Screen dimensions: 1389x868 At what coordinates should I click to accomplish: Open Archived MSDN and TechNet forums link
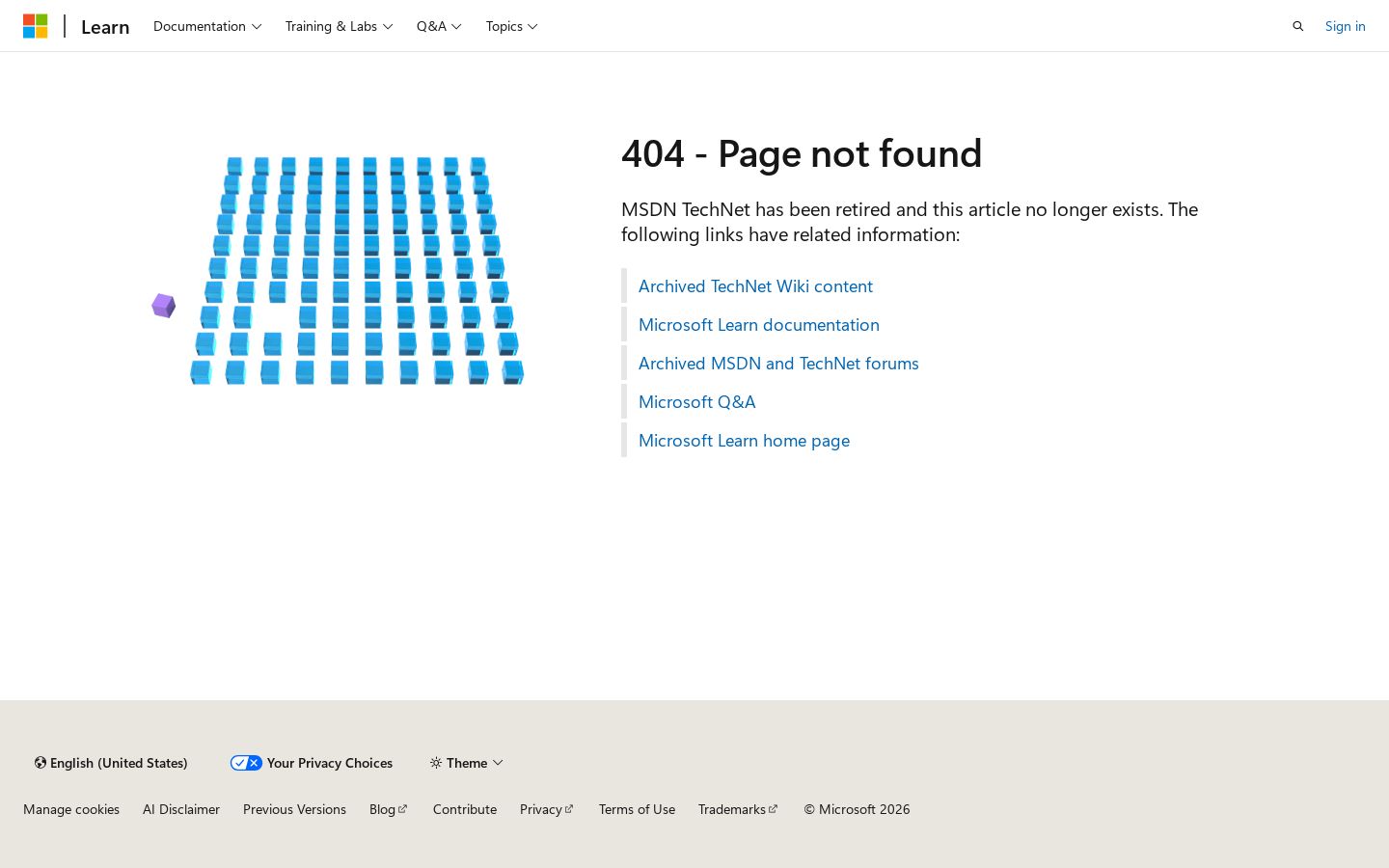click(778, 363)
